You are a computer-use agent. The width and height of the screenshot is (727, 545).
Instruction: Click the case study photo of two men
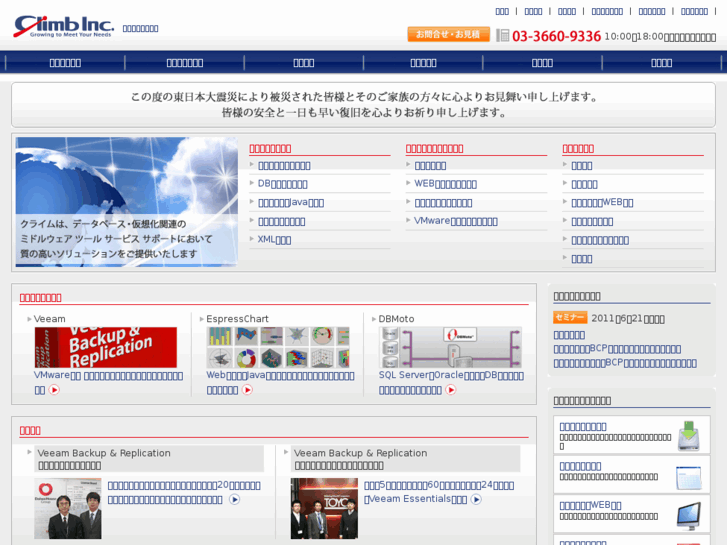[68, 508]
